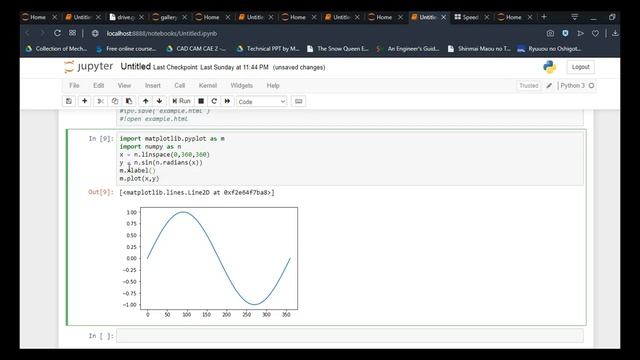Click the empty In [ ] cell input
The width and height of the screenshot is (640, 360).
pos(350,336)
